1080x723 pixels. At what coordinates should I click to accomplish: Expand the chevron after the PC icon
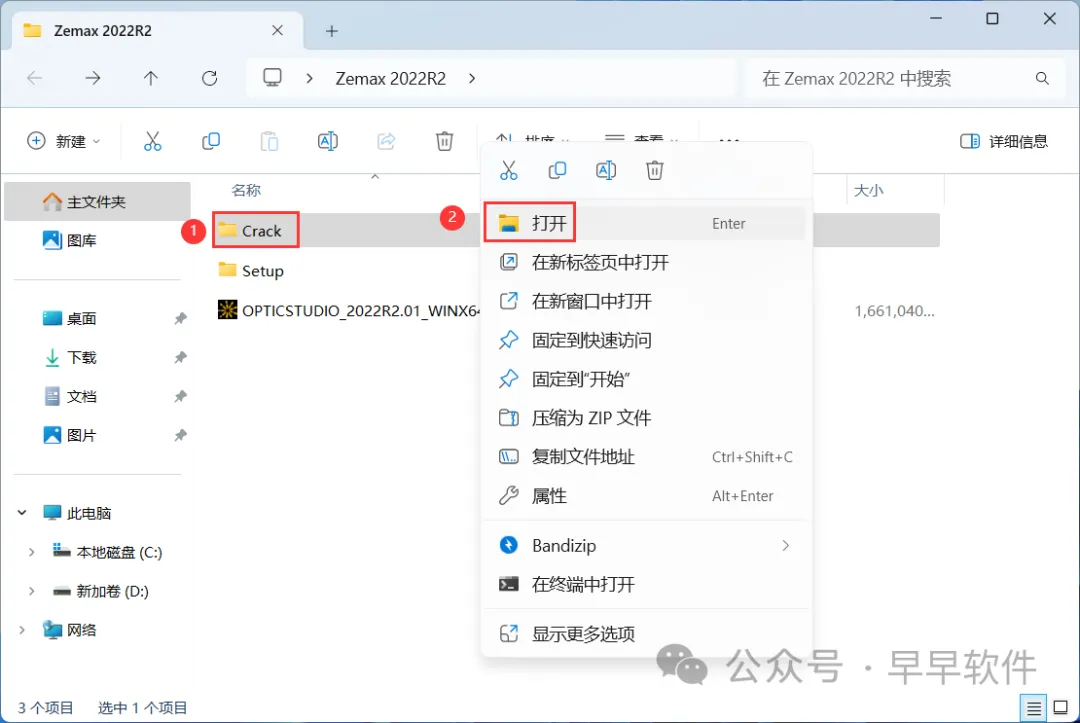tap(310, 78)
